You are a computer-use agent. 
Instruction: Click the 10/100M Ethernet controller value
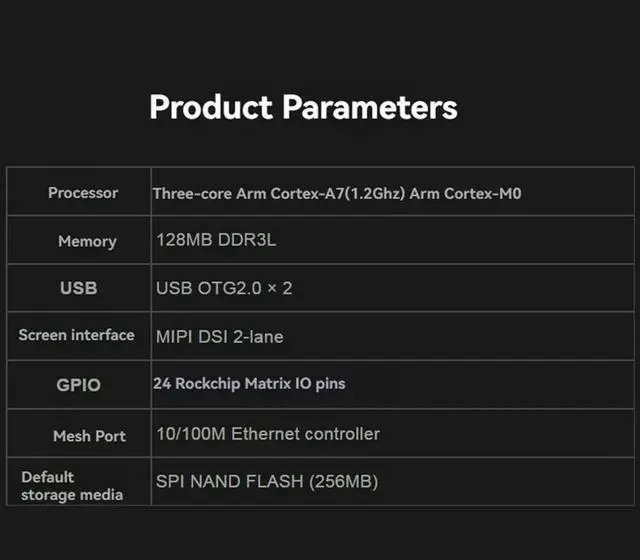[268, 434]
